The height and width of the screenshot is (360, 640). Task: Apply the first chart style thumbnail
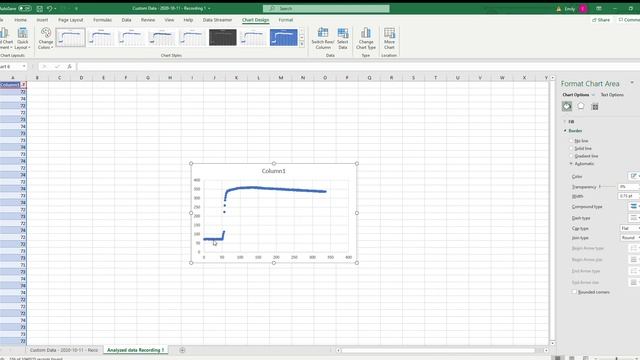click(70, 38)
